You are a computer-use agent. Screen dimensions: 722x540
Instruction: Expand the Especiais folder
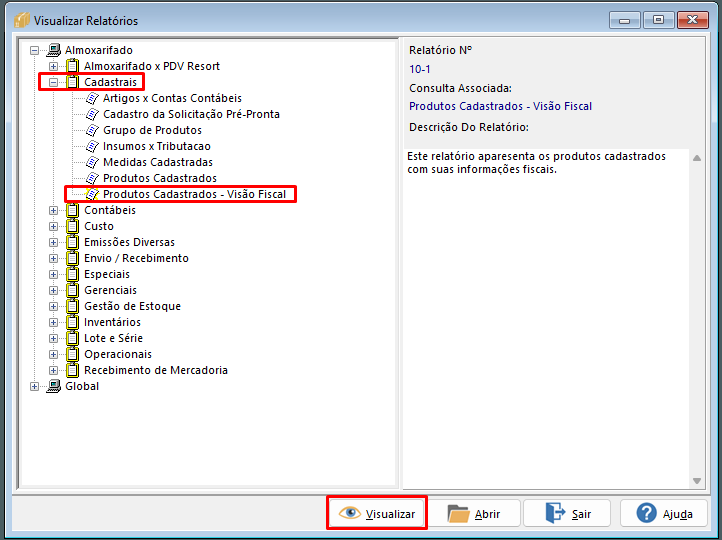(x=53, y=274)
